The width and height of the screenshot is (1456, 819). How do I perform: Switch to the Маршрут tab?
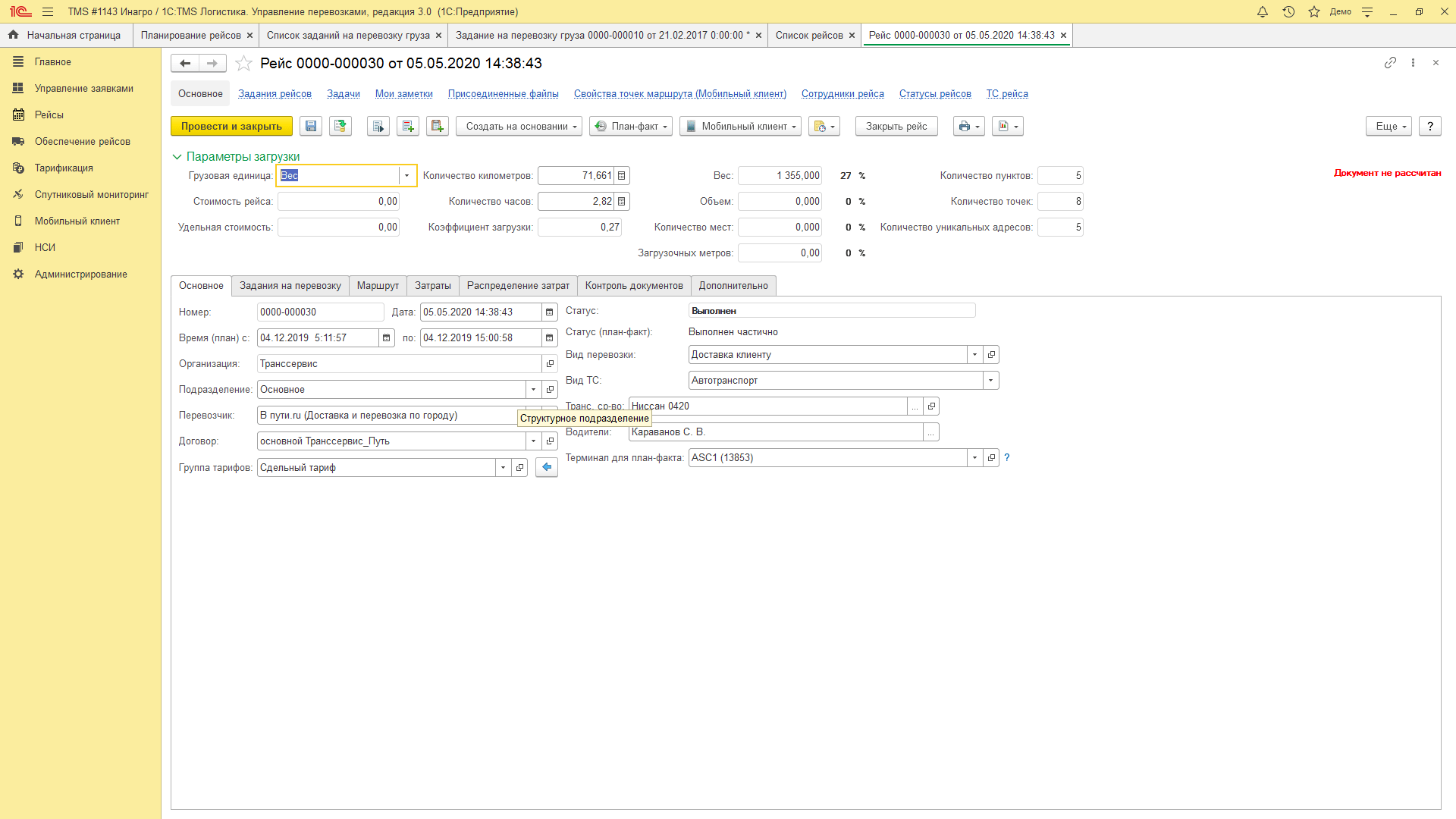tap(378, 286)
